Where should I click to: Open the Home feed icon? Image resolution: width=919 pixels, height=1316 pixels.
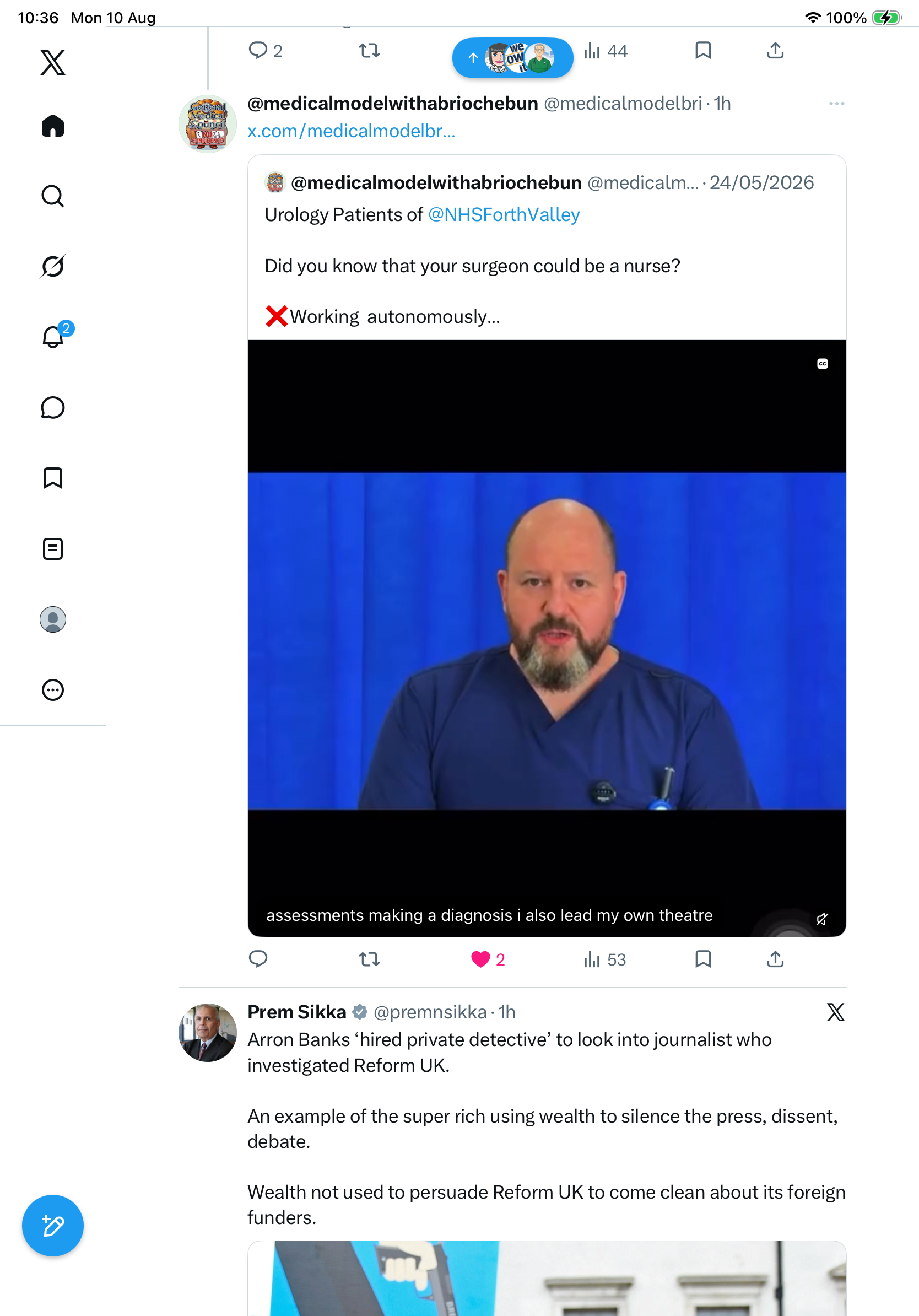click(53, 126)
